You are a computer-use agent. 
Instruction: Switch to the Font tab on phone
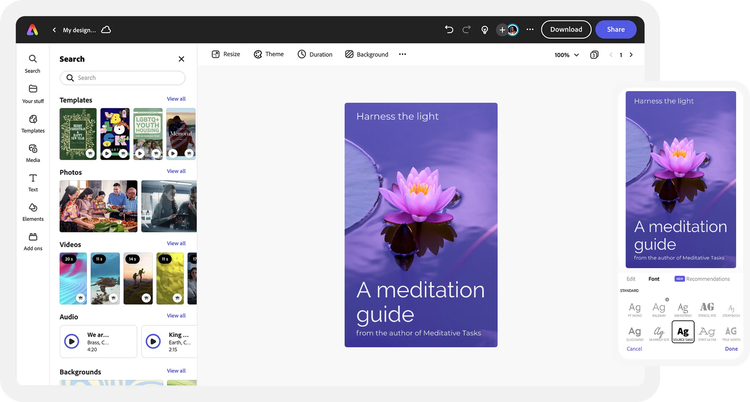(654, 279)
